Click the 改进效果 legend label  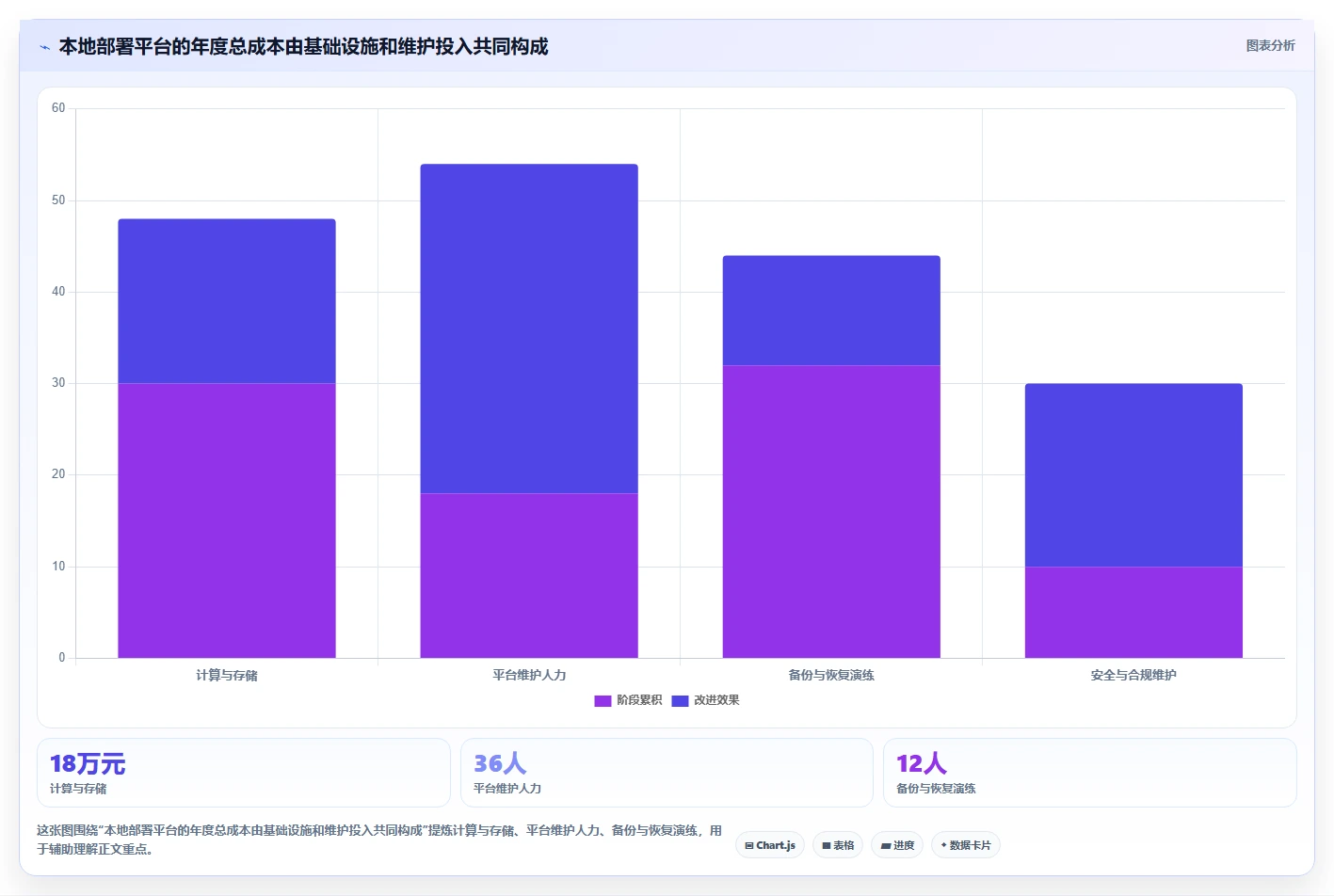pos(716,700)
